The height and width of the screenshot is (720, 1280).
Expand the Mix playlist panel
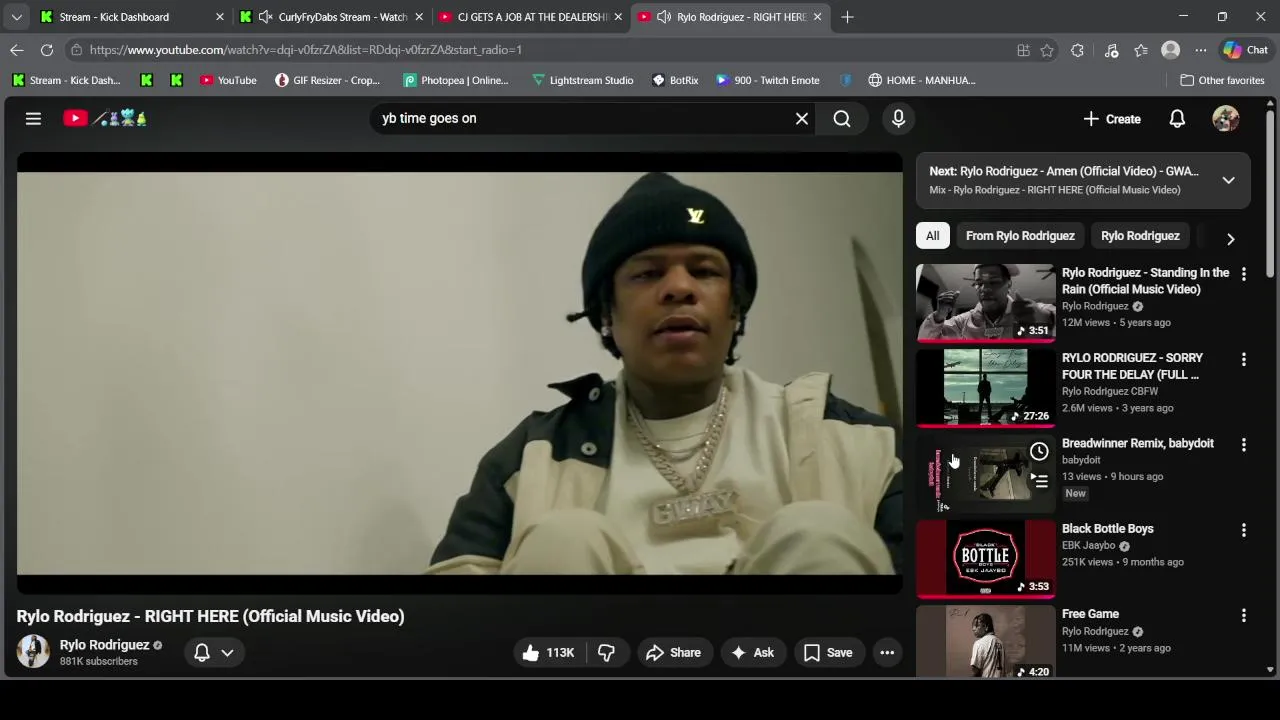[1228, 180]
